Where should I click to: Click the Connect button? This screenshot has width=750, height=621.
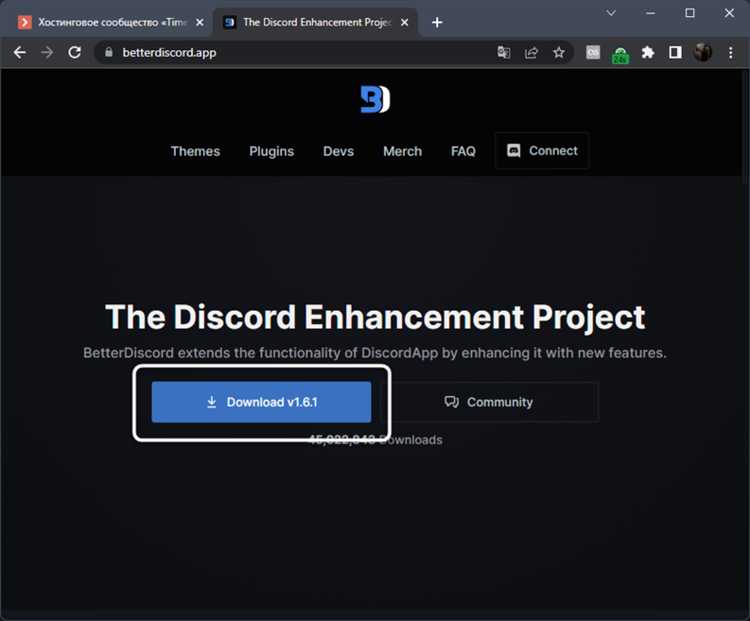pos(542,151)
